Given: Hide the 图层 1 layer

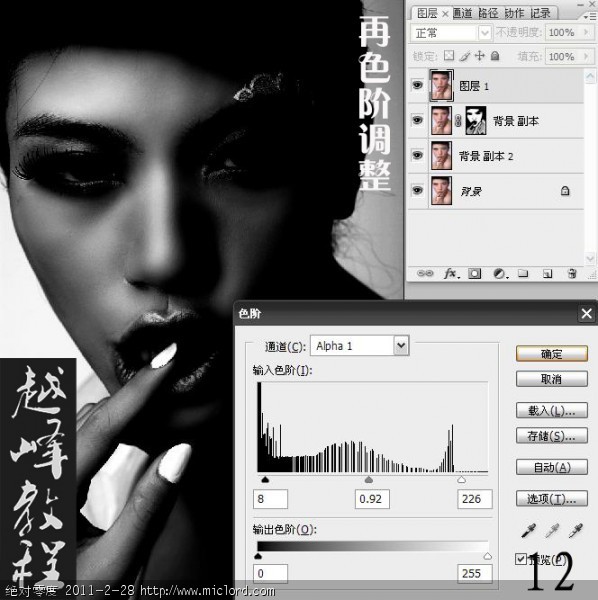Looking at the screenshot, I should click(x=417, y=85).
